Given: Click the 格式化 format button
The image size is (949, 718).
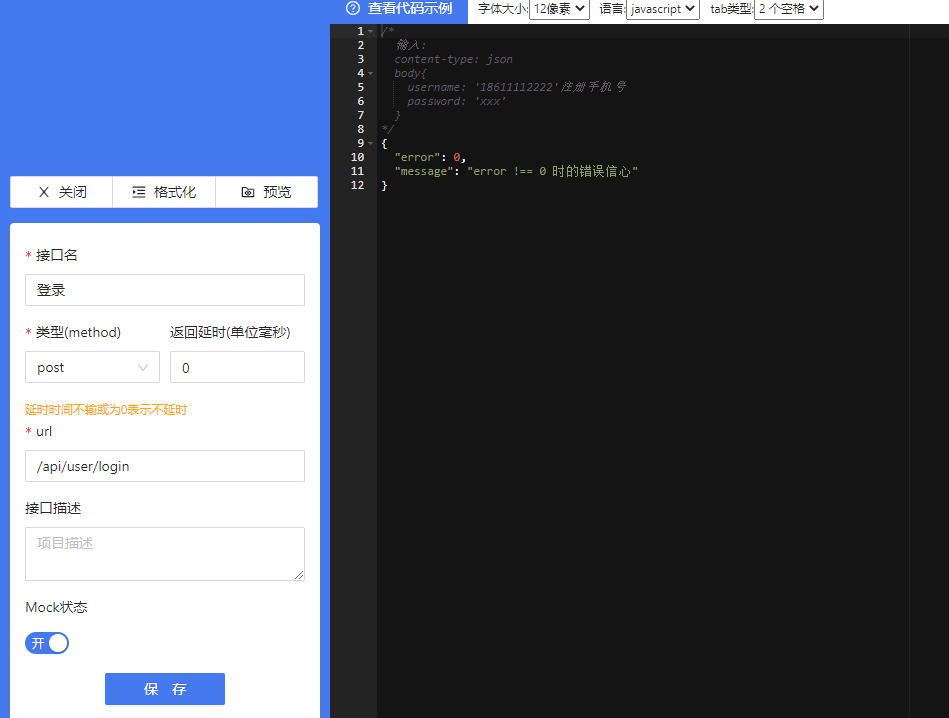Looking at the screenshot, I should [164, 192].
